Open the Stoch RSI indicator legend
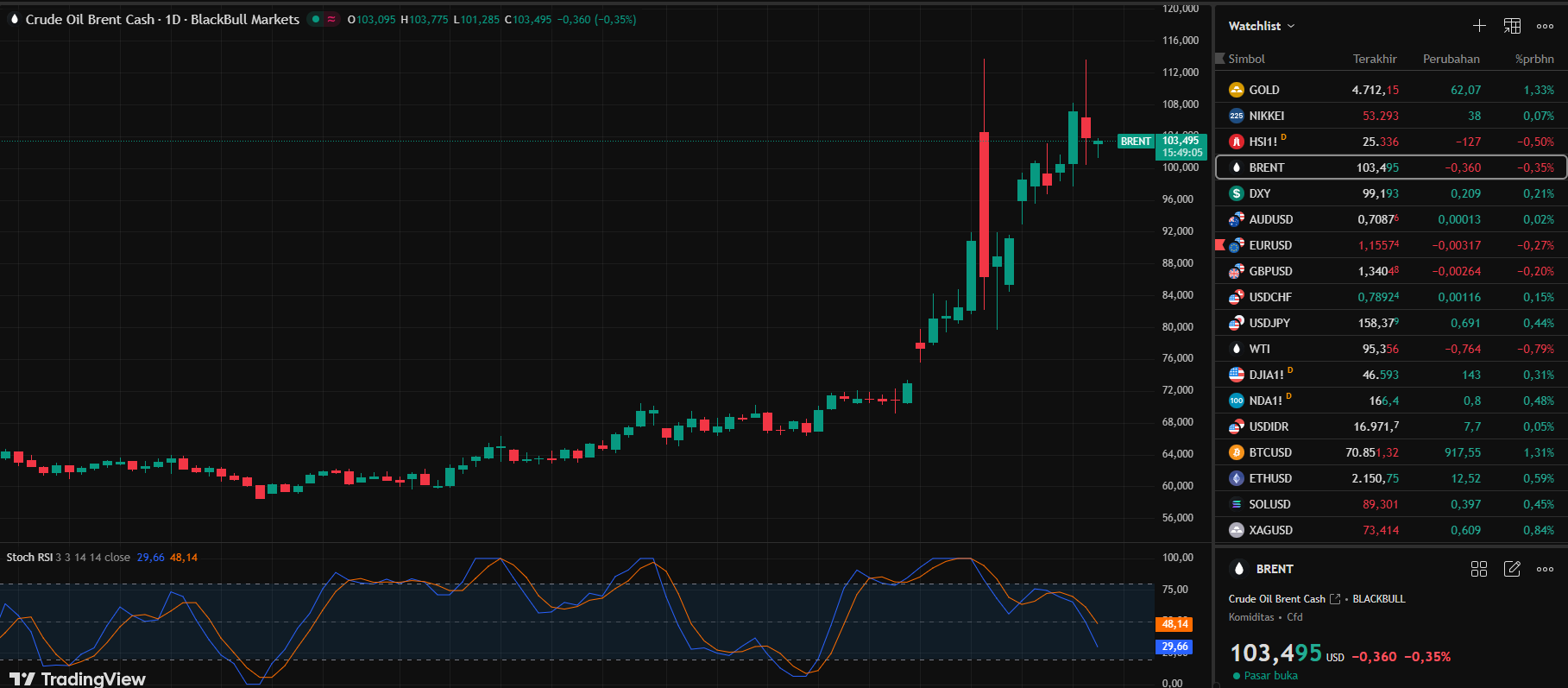This screenshot has height=688, width=1568. click(30, 558)
